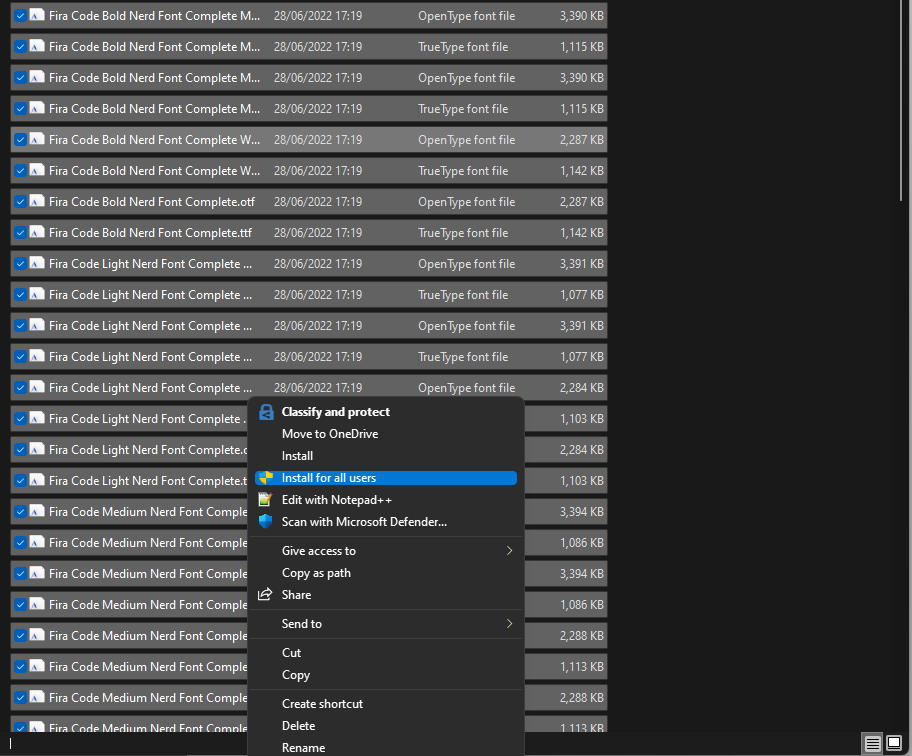Click the shield icon beside Install for all users
This screenshot has height=756, width=912.
(266, 478)
